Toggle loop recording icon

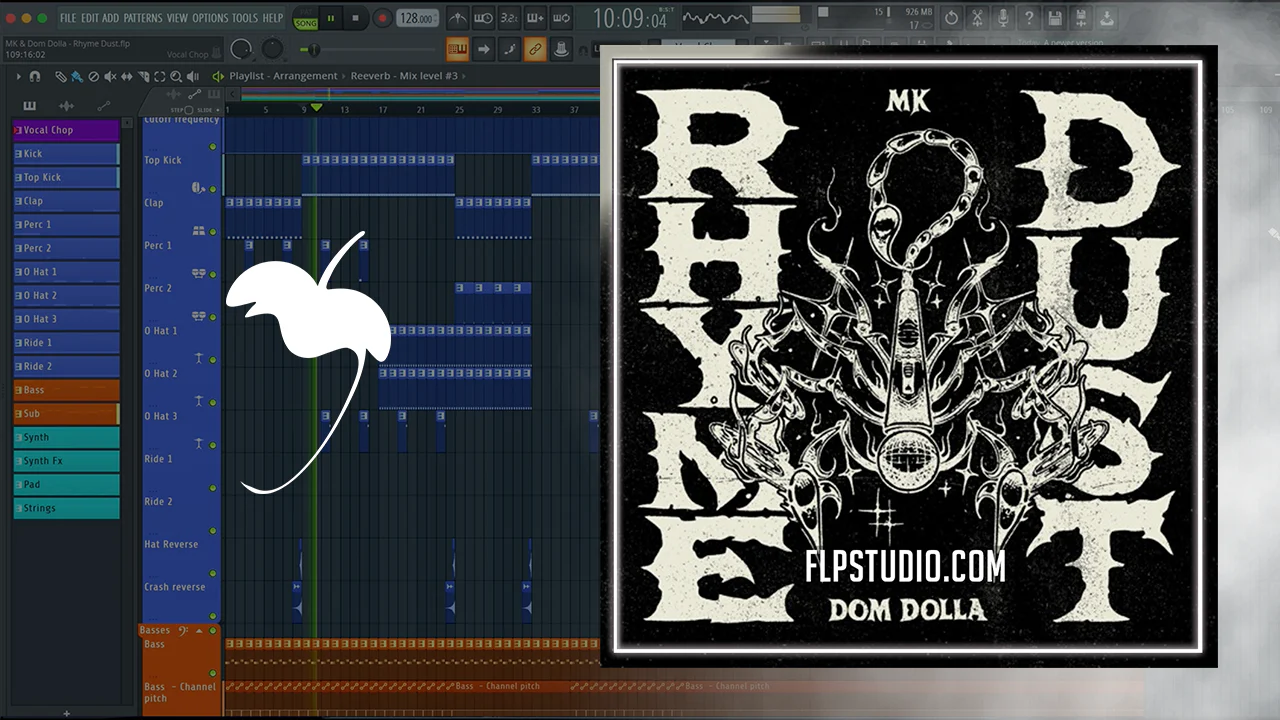(561, 18)
